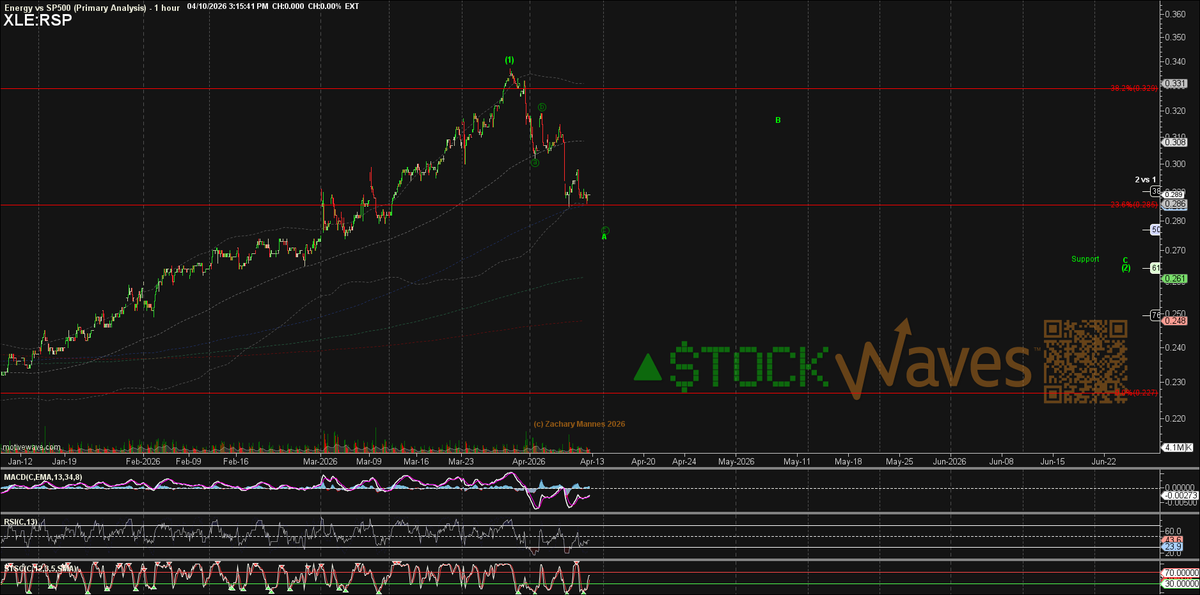1200x595 pixels.
Task: Select the 38.2%(0.329) Fibonacci label
Action: click(1135, 88)
